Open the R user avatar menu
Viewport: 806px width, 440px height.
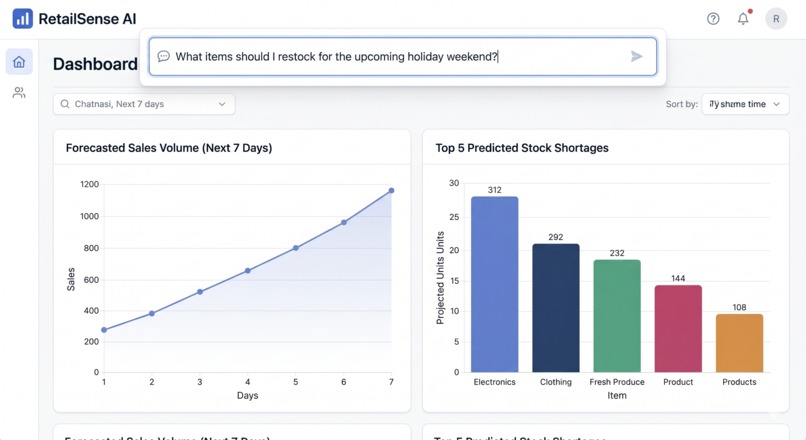tap(776, 19)
